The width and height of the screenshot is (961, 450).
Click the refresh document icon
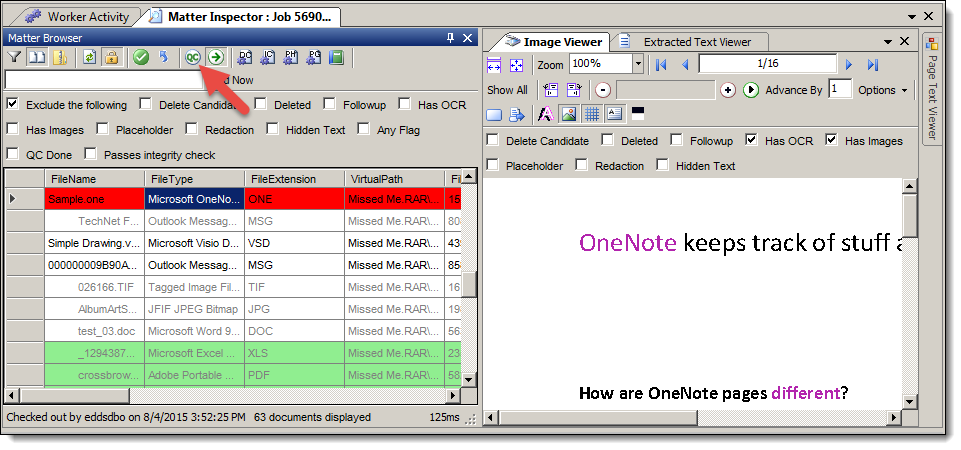(89, 58)
